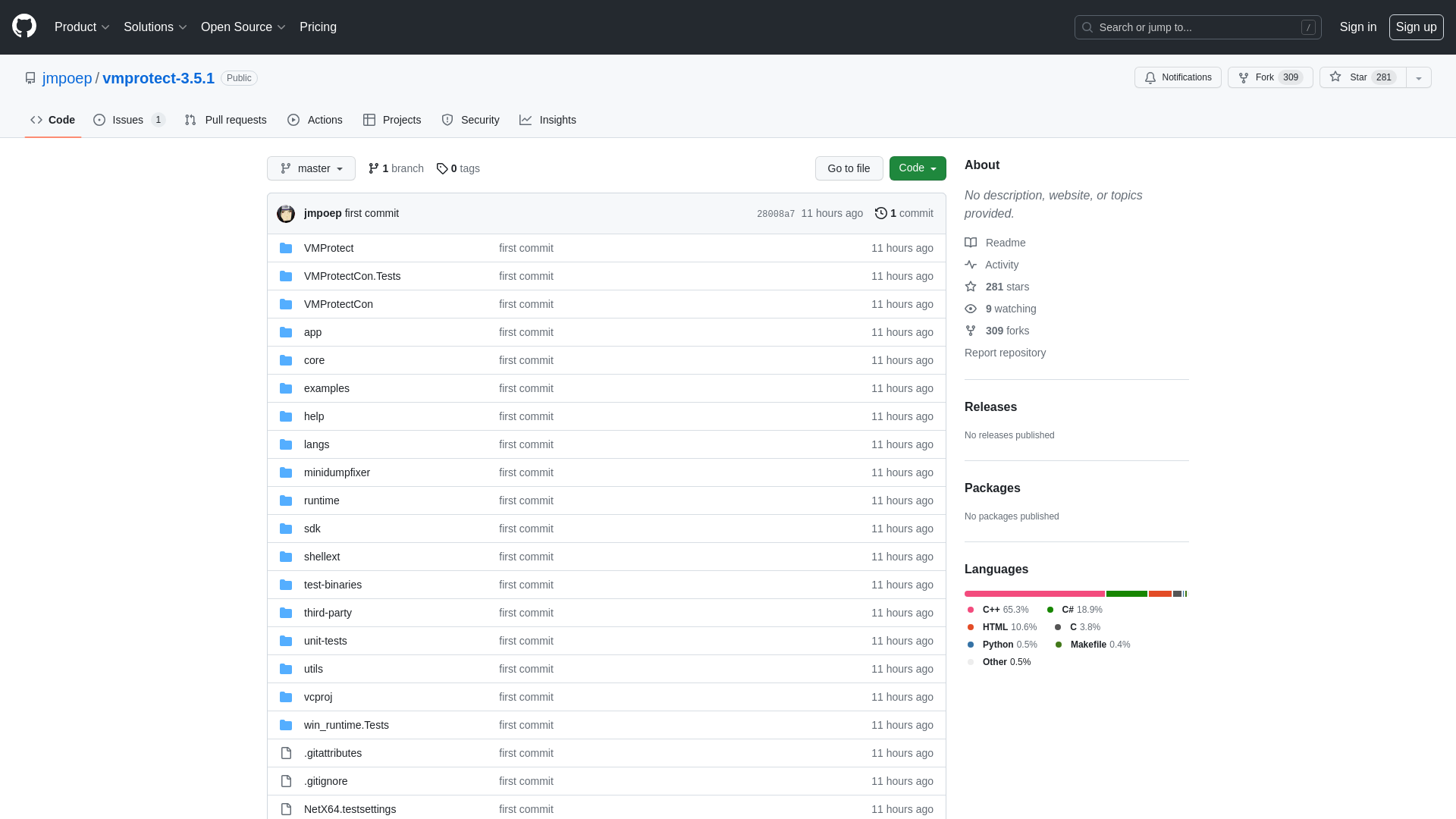Click the C# 18.9% language entry
1456x819 pixels.
pyautogui.click(x=1075, y=610)
